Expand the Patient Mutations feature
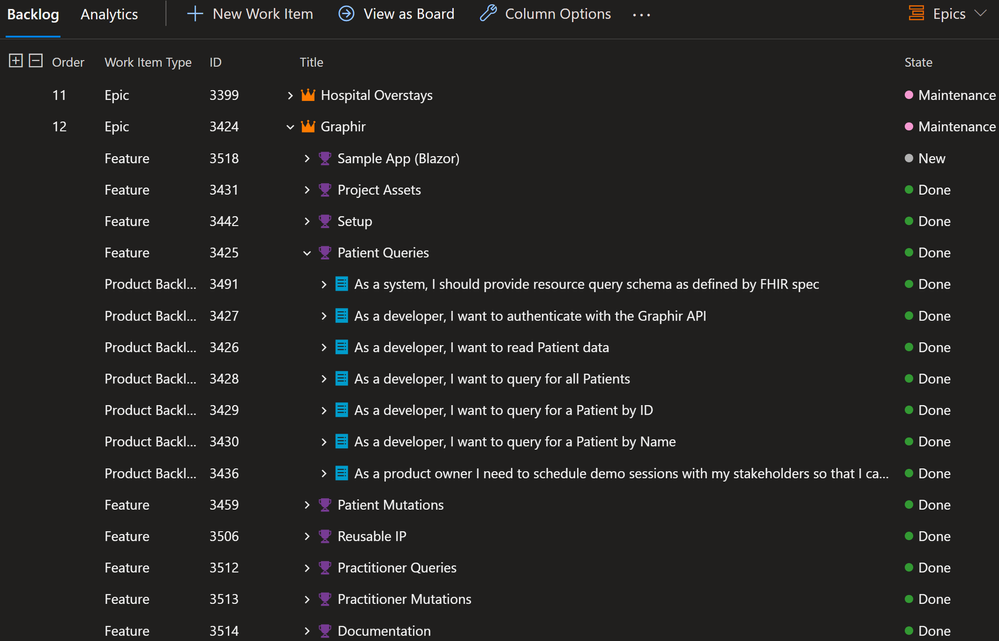This screenshot has width=999, height=641. (306, 505)
